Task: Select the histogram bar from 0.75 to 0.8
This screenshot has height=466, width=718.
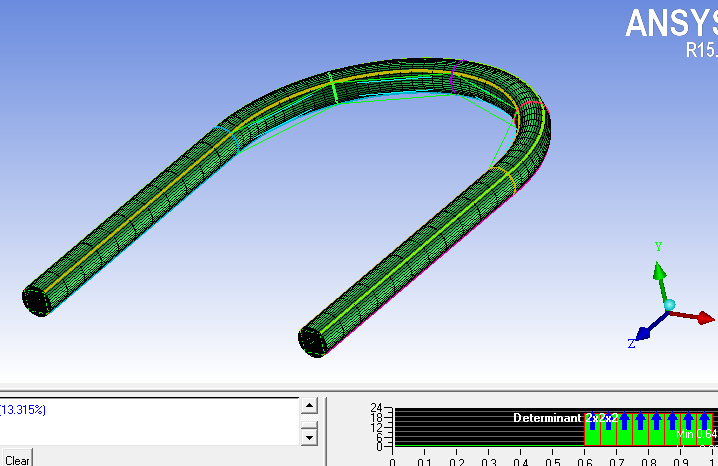Action: point(641,429)
